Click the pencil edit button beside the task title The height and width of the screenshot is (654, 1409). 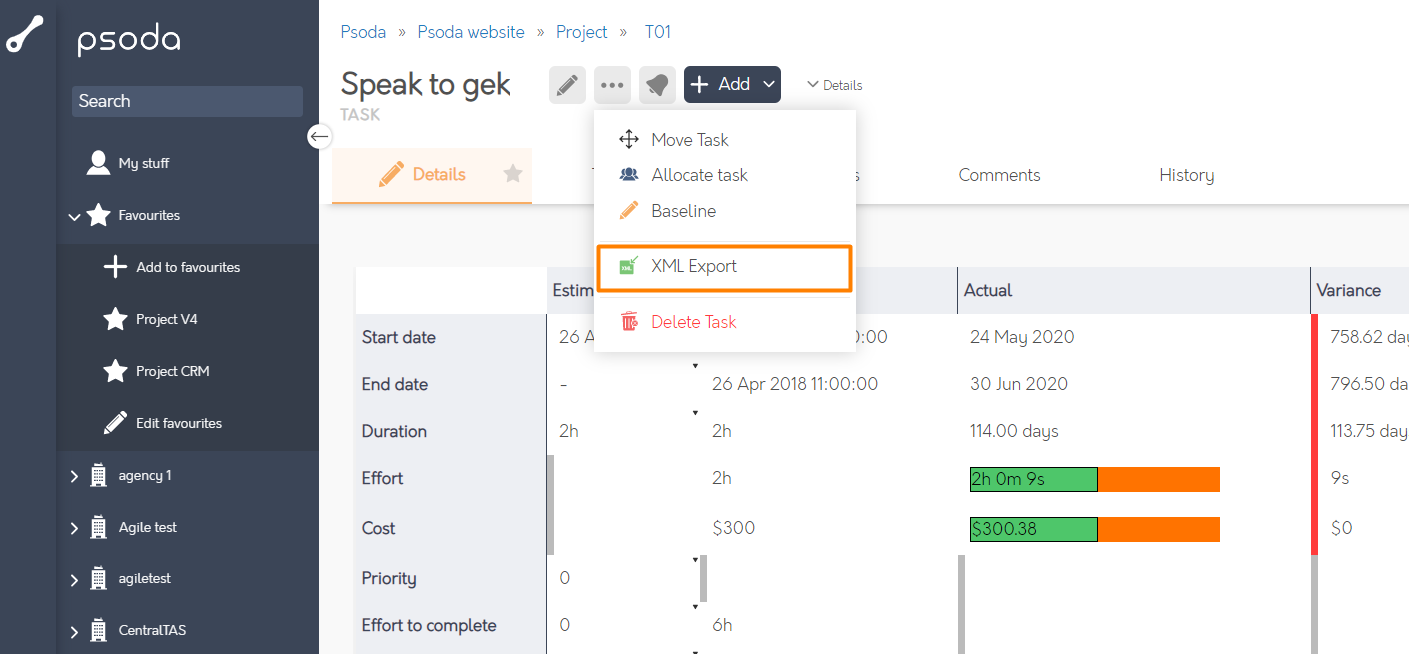pos(567,85)
